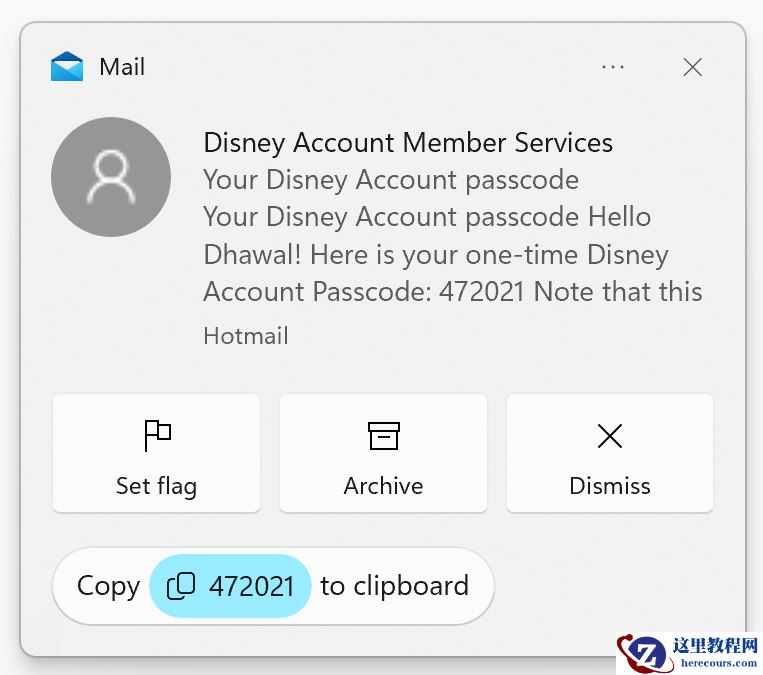Open the three-dot more options menu
This screenshot has width=763, height=675.
tap(613, 67)
